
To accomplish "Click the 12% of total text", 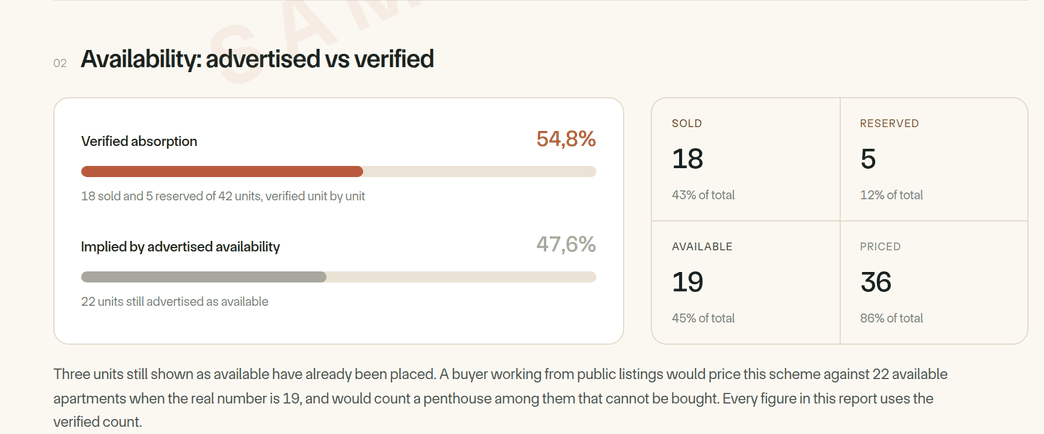I will click(x=892, y=195).
